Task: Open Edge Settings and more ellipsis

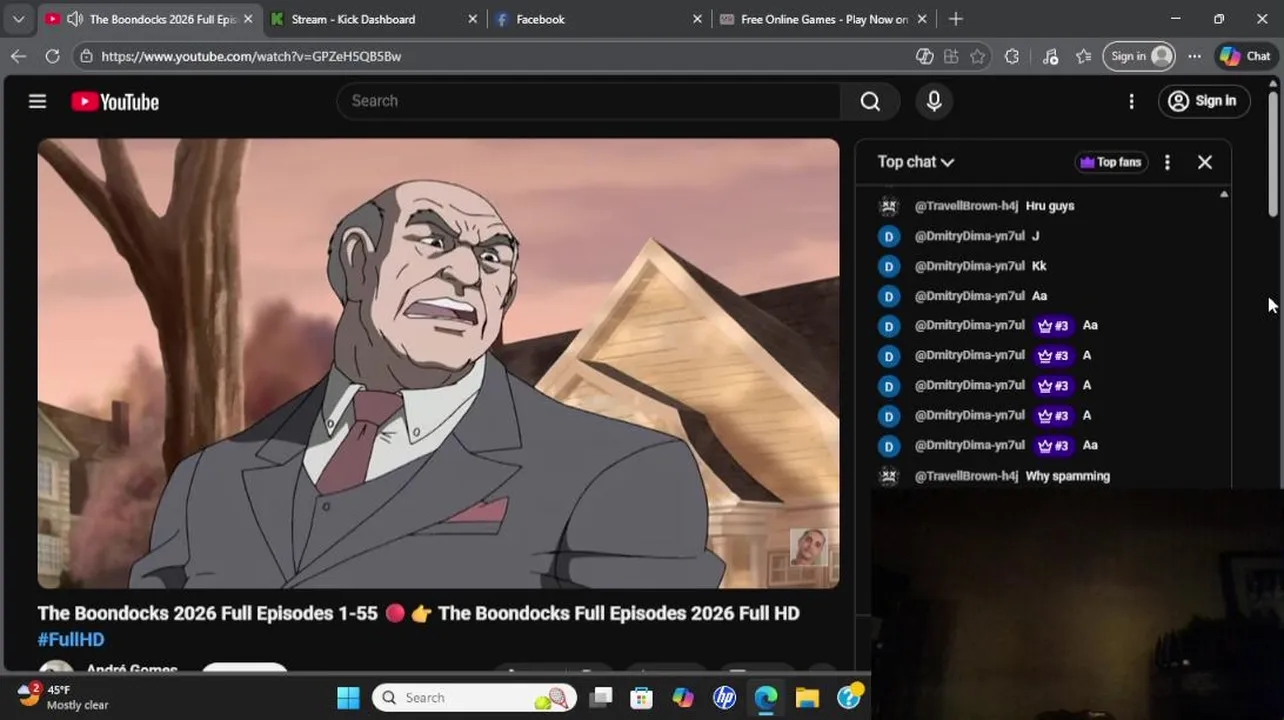Action: click(1194, 56)
